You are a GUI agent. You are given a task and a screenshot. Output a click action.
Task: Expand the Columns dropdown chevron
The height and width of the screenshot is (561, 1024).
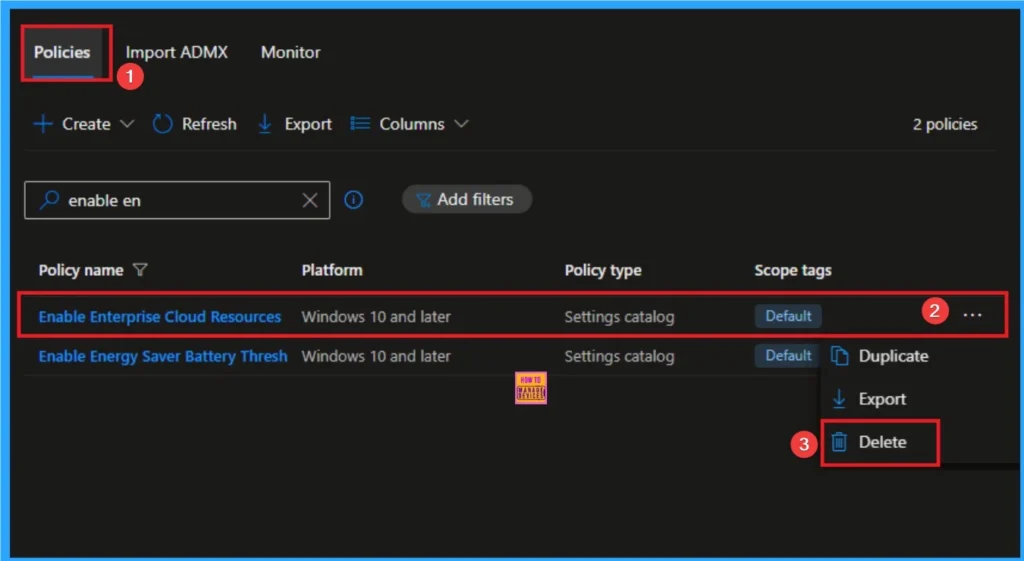tap(461, 124)
